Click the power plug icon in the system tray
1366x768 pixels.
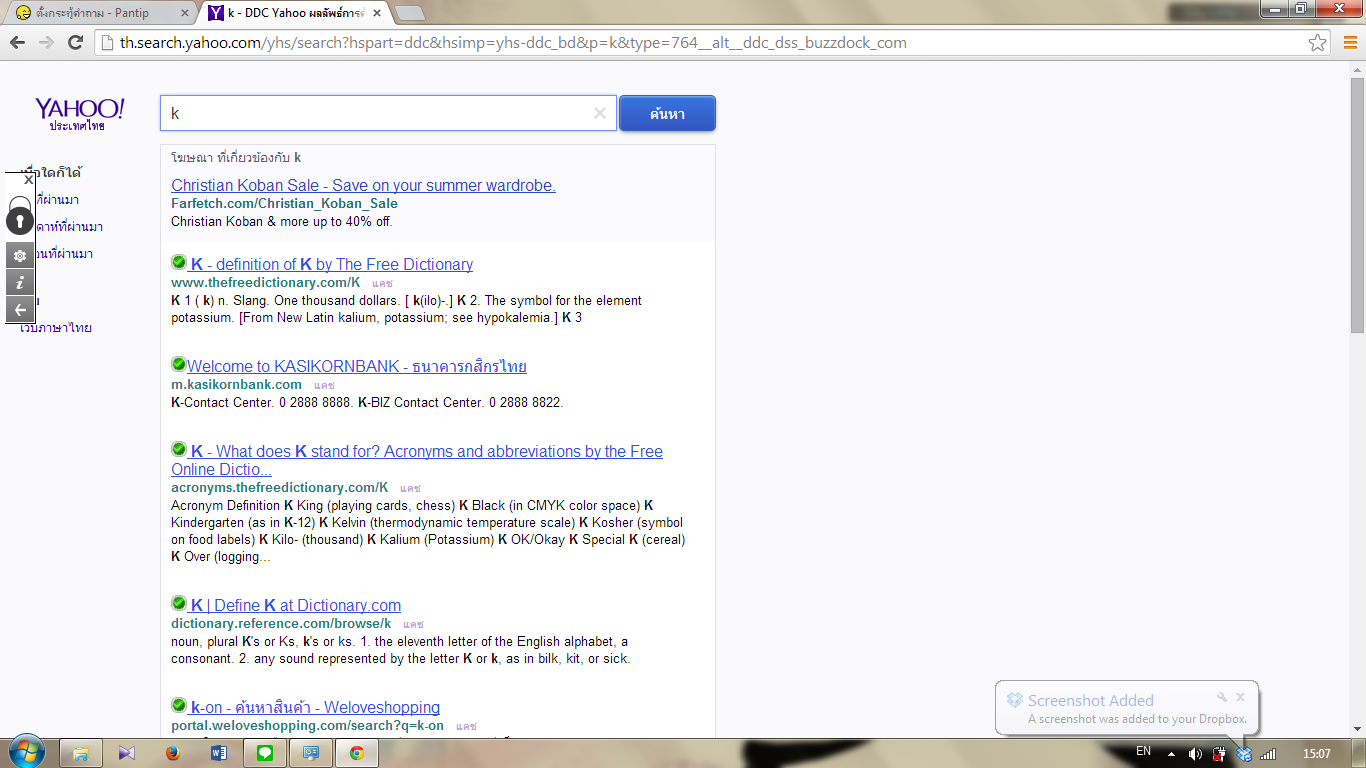point(1220,753)
